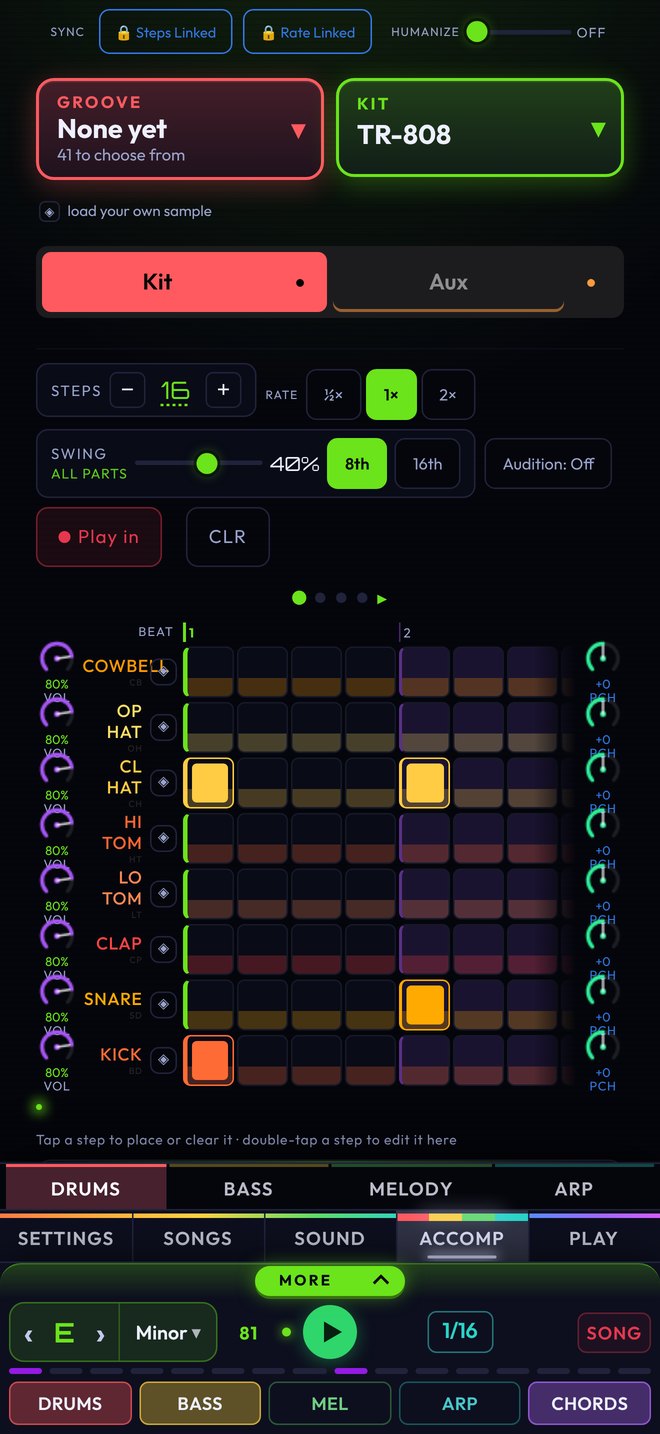This screenshot has width=660, height=1434.
Task: Click the CLR clear button
Action: coord(228,537)
